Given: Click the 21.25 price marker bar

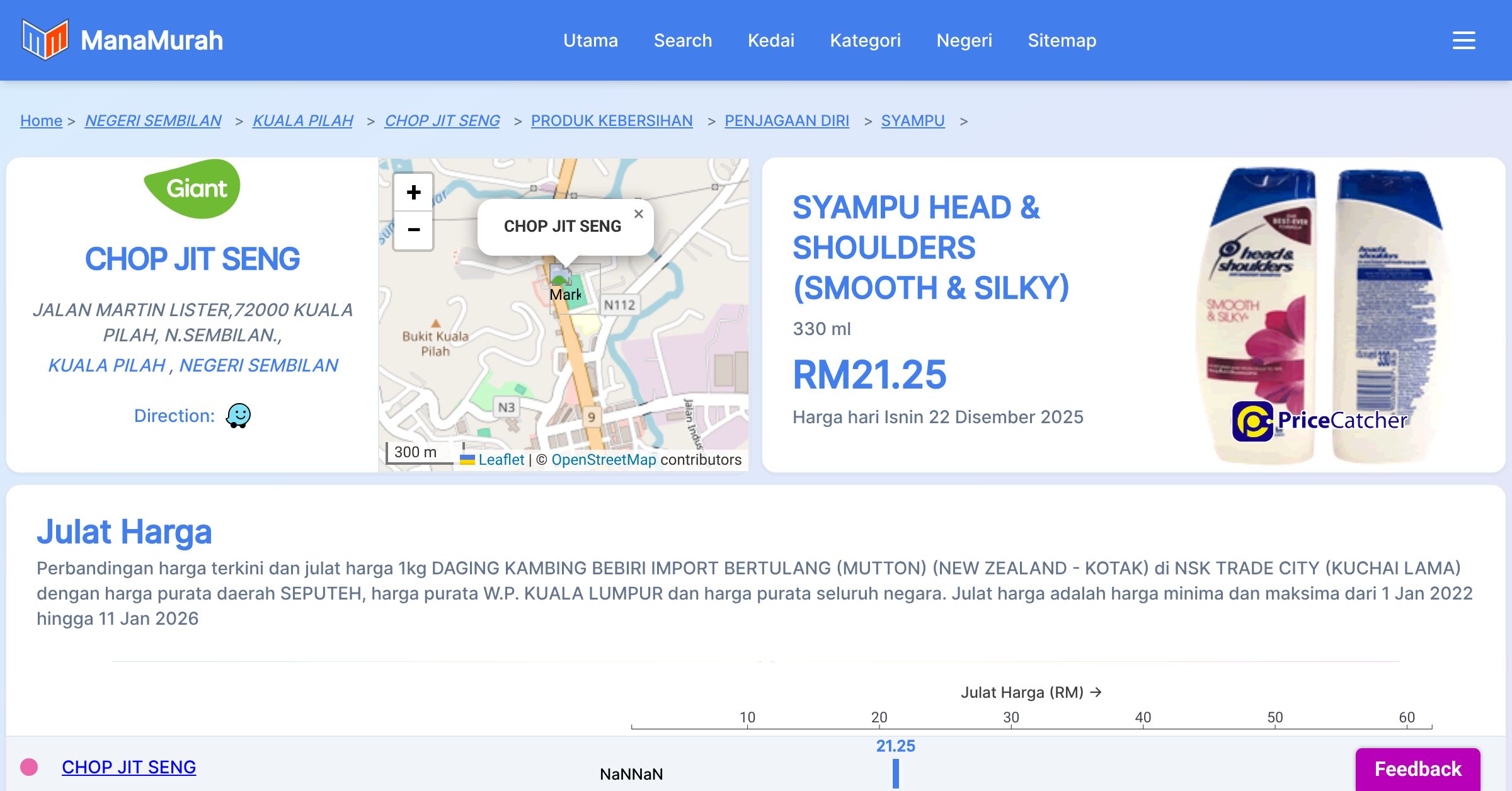Looking at the screenshot, I should [895, 773].
